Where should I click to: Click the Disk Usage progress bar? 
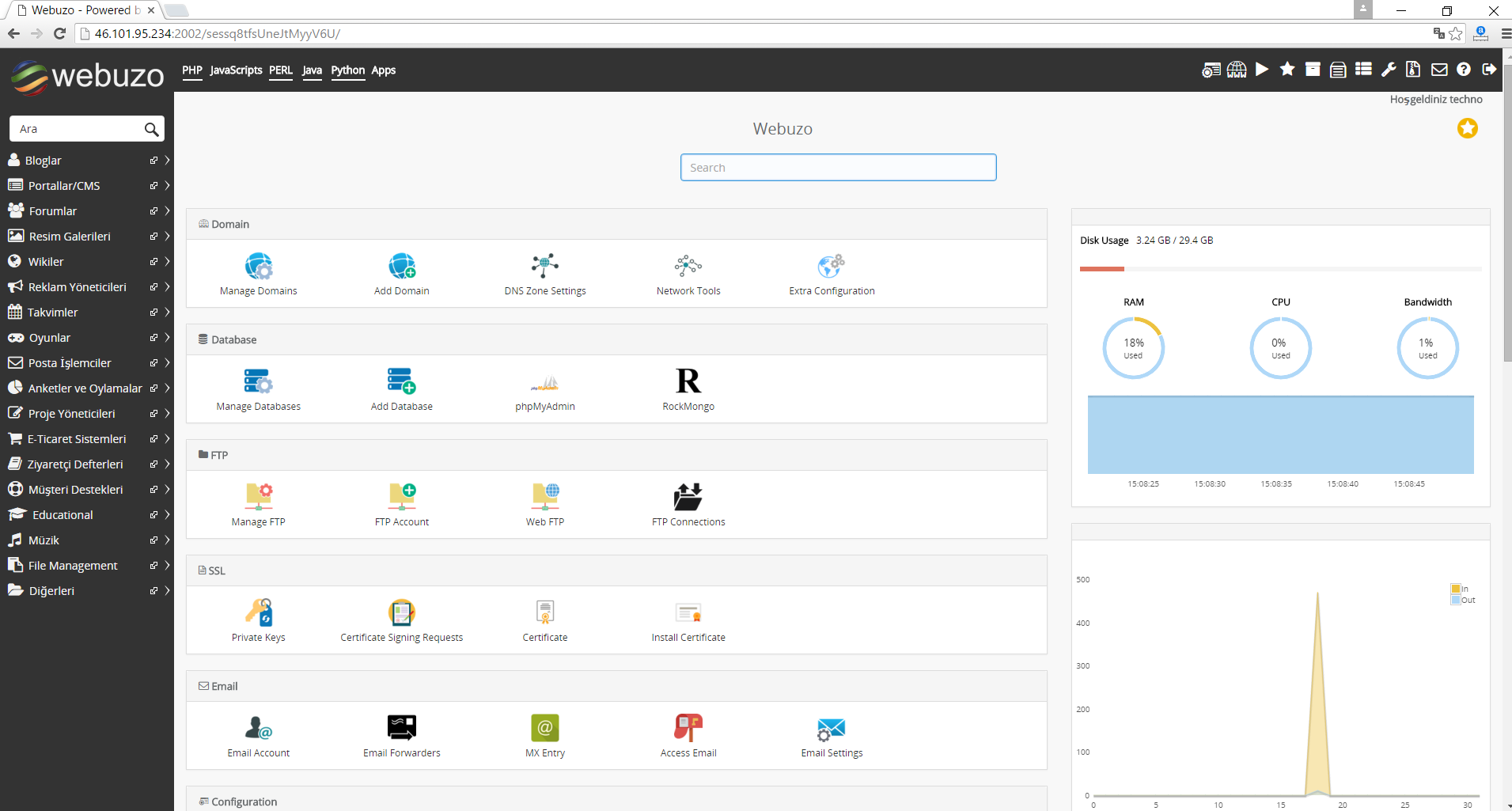(x=1280, y=269)
